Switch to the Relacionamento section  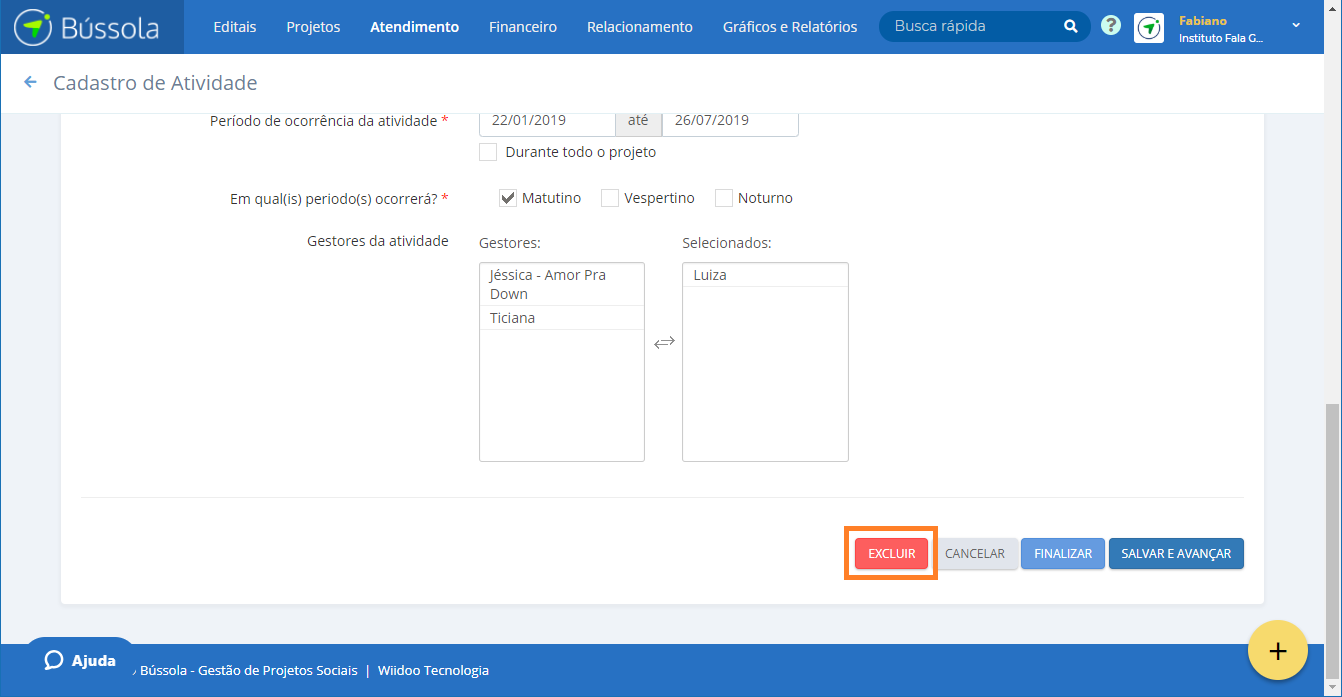[x=639, y=27]
